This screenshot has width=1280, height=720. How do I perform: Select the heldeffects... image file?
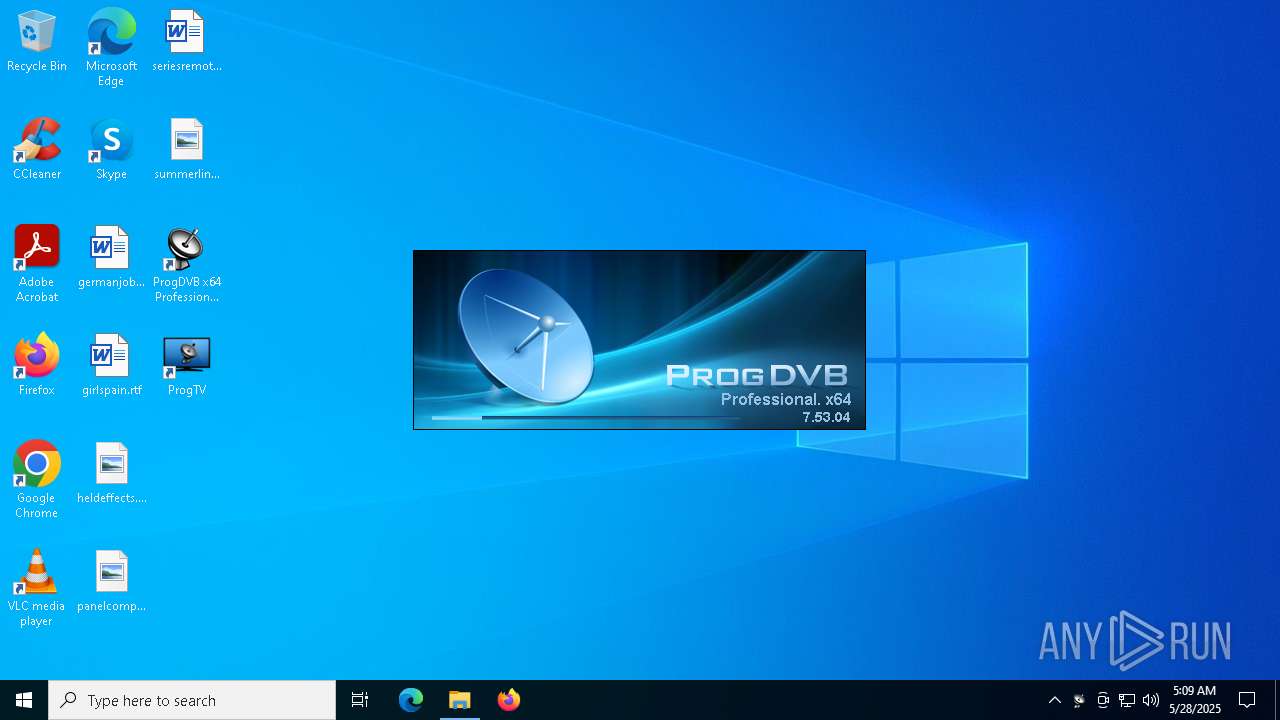pos(111,474)
